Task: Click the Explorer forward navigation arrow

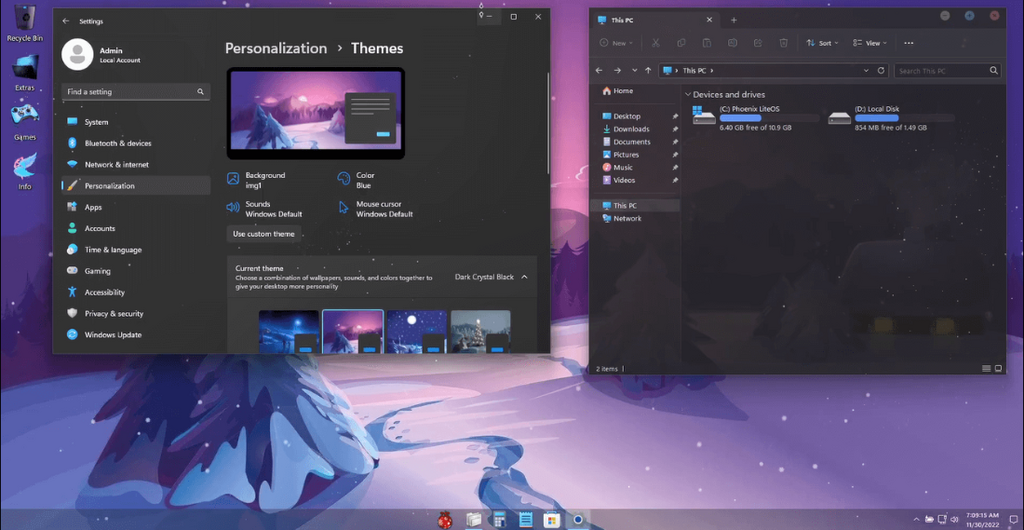Action: [x=617, y=70]
